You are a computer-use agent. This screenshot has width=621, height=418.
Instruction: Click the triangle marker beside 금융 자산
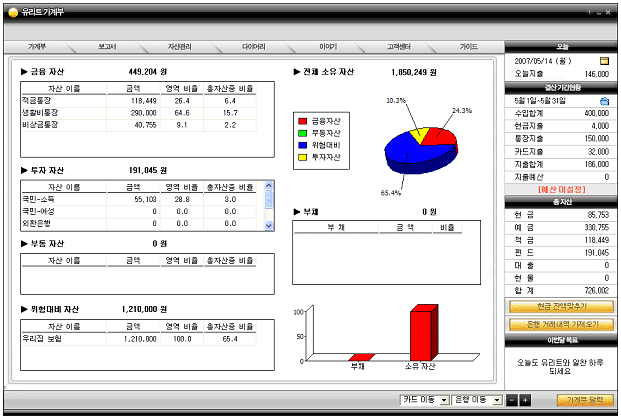pyautogui.click(x=24, y=72)
